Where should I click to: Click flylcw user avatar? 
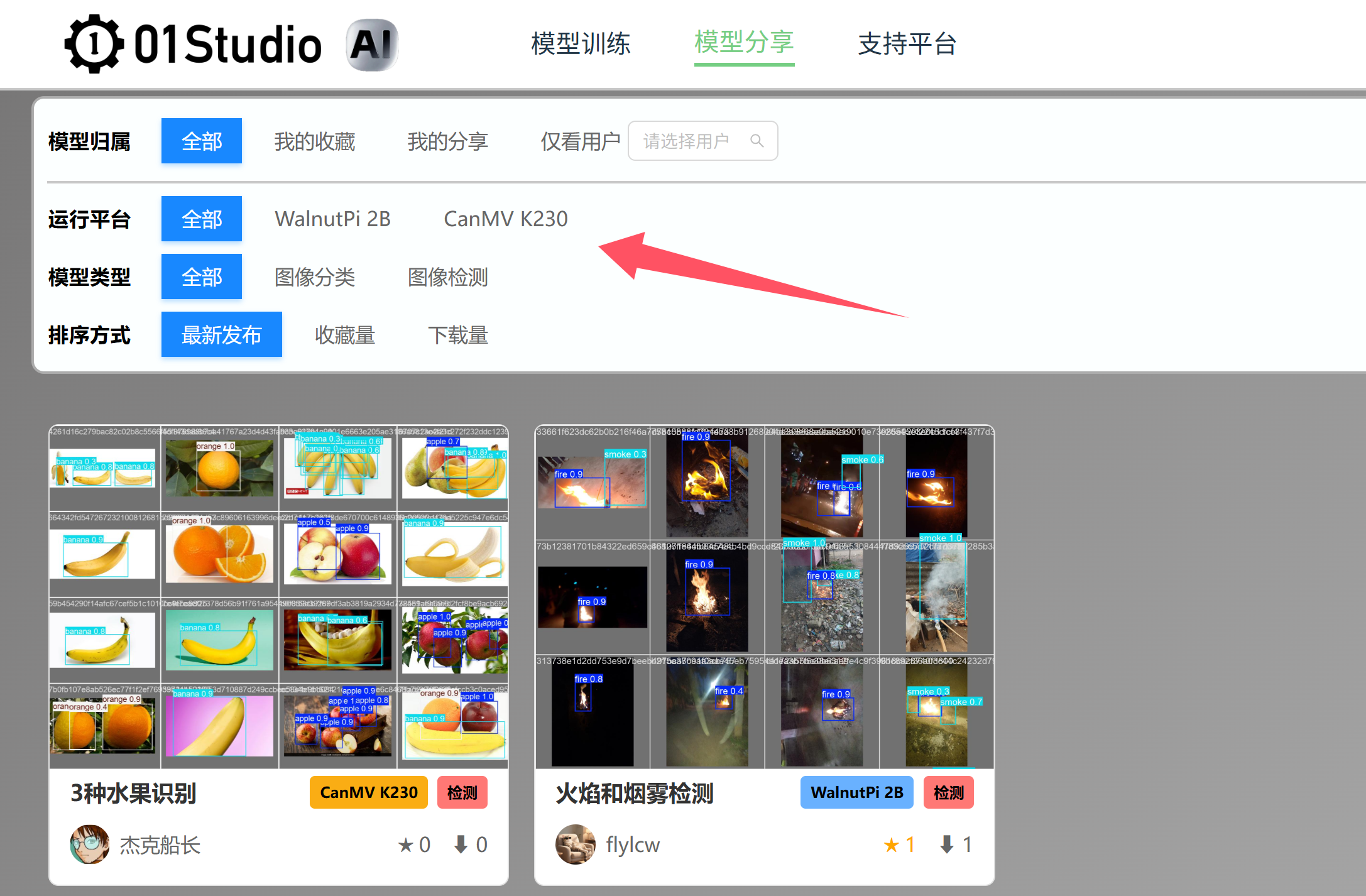pos(575,844)
